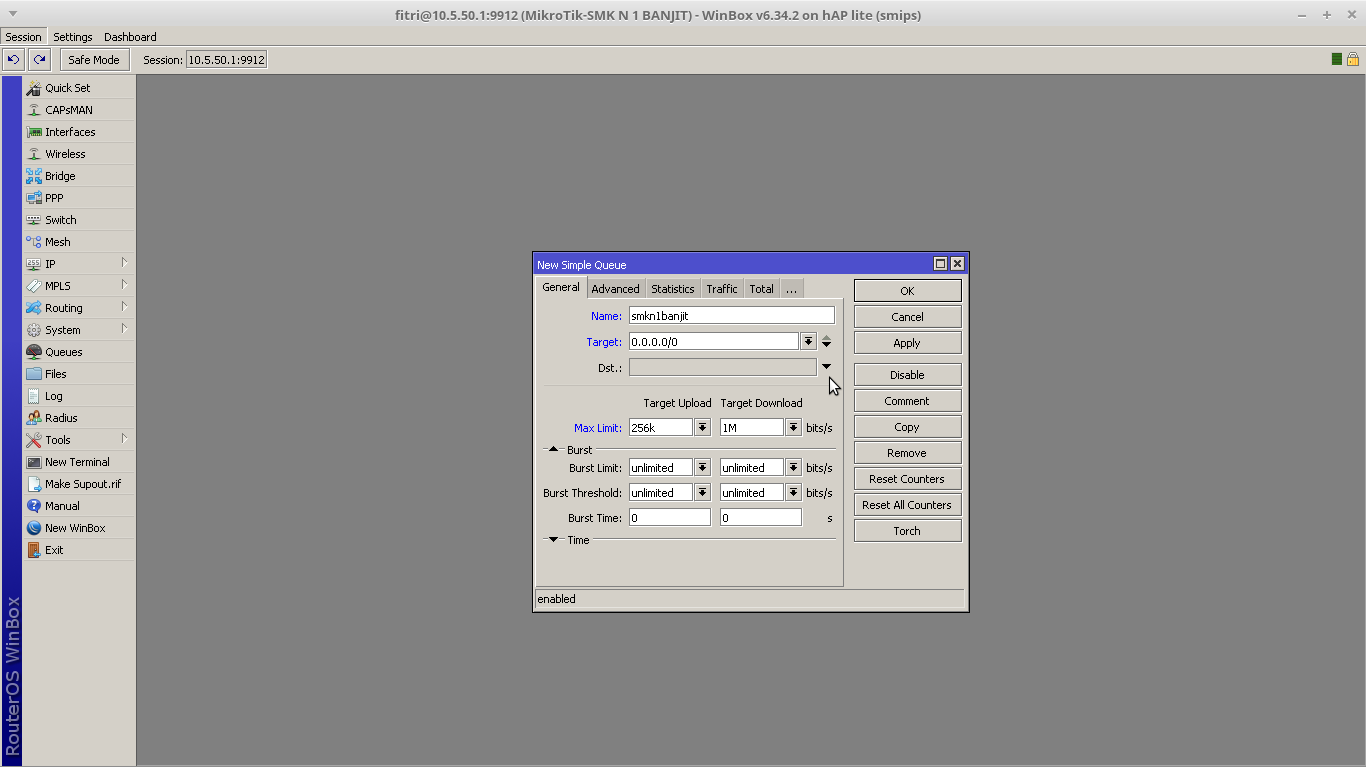1366x767 pixels.
Task: Open the MPLS submenu
Action: tap(78, 286)
